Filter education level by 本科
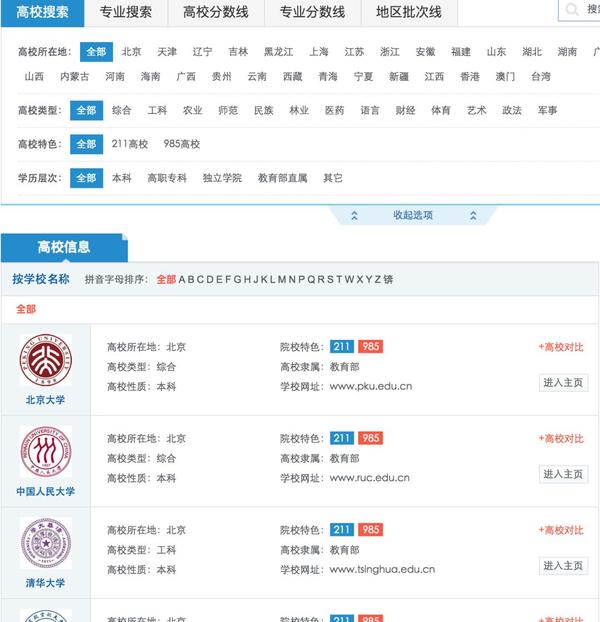 point(121,178)
